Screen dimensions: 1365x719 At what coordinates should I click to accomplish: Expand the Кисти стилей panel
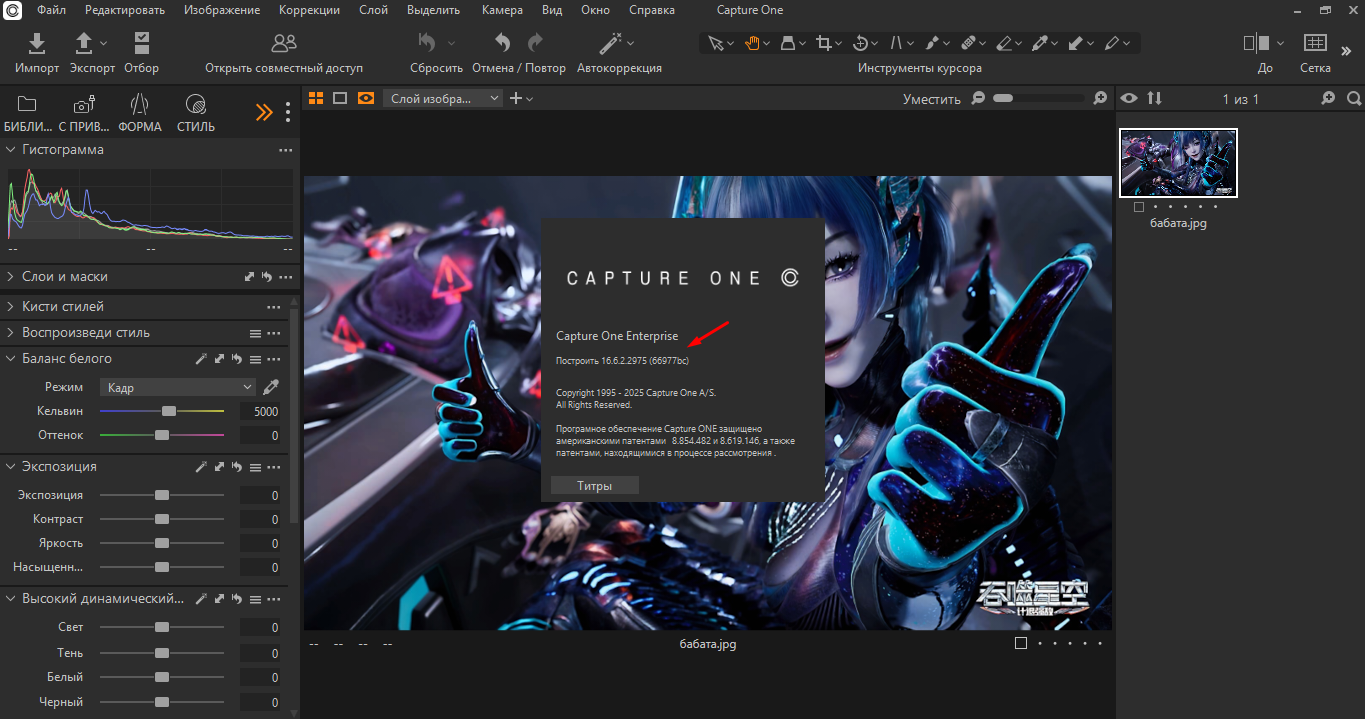(x=11, y=307)
